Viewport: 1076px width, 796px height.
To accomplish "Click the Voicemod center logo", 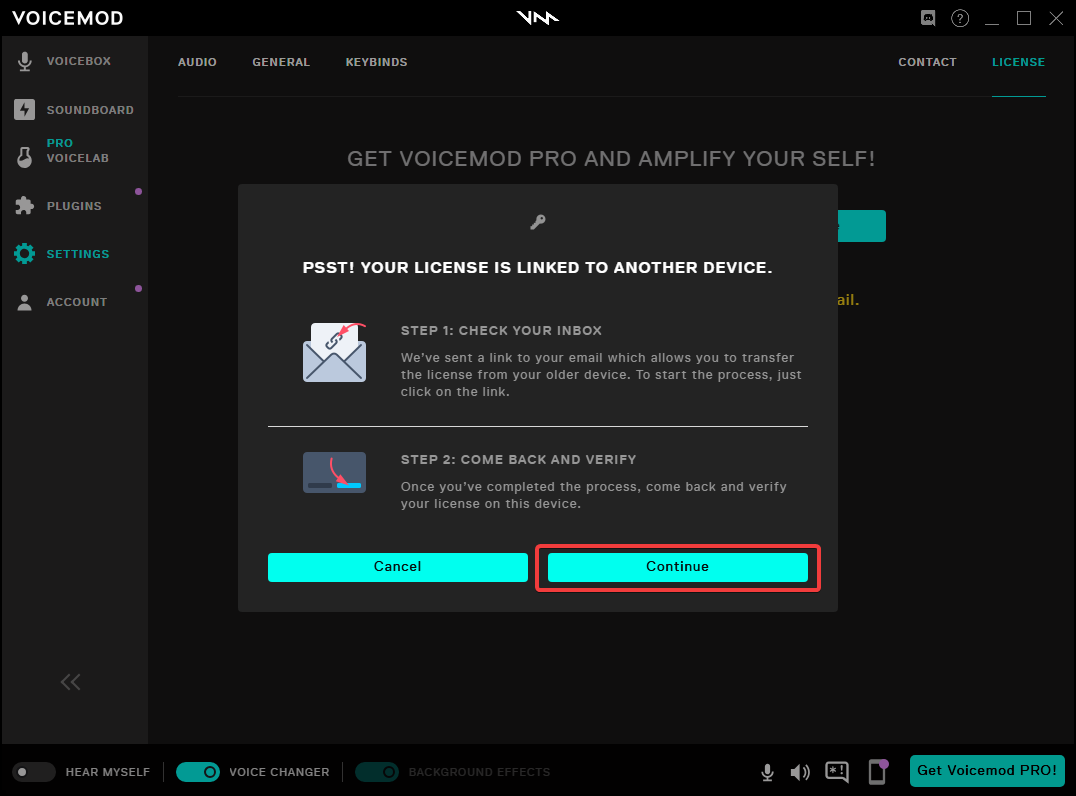I will coord(537,18).
